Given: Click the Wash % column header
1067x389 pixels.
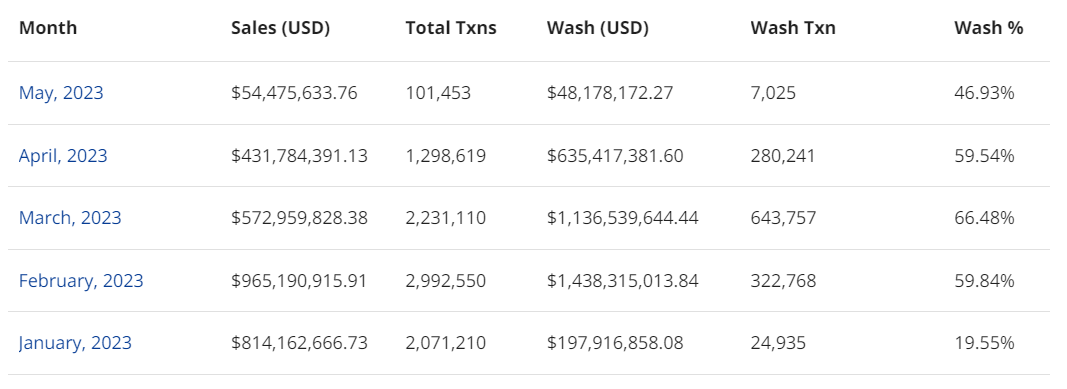Looking at the screenshot, I should [x=989, y=28].
